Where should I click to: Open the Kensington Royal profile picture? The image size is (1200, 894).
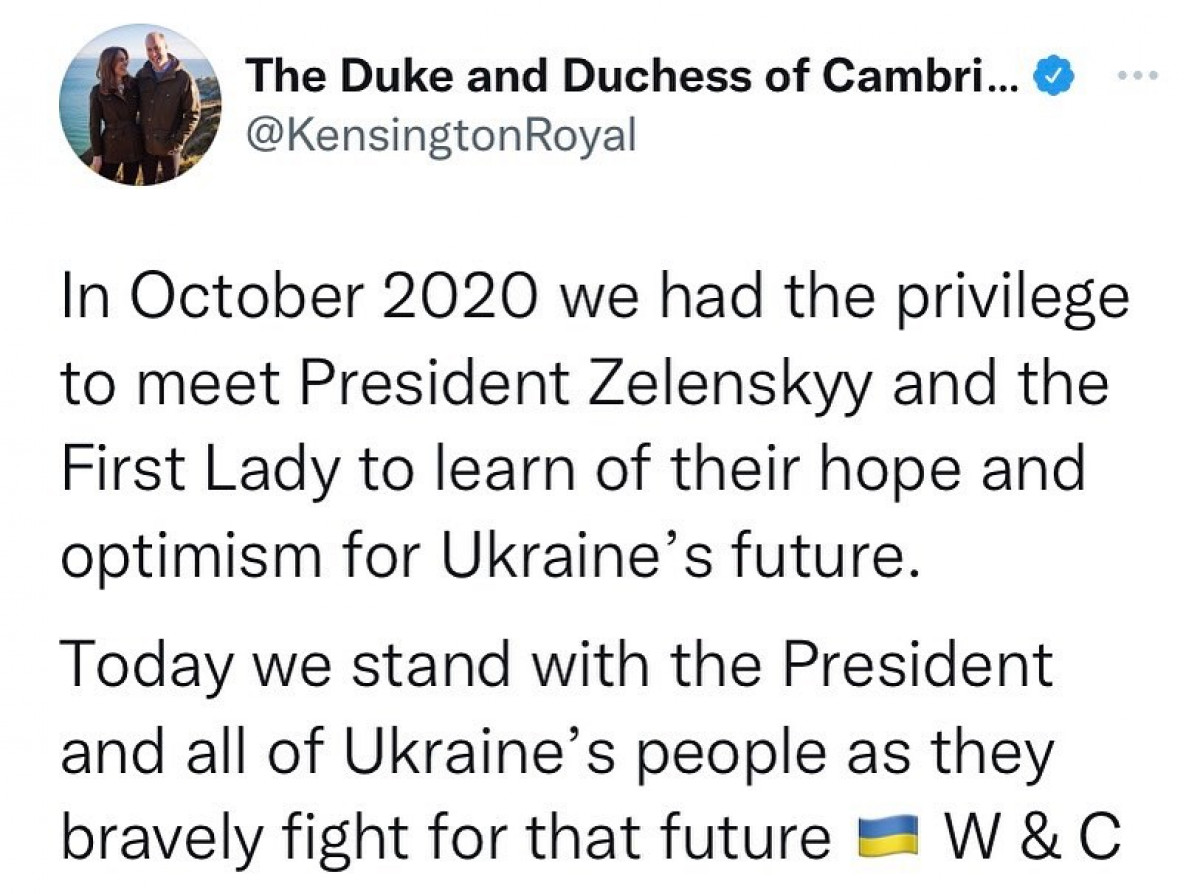(140, 105)
